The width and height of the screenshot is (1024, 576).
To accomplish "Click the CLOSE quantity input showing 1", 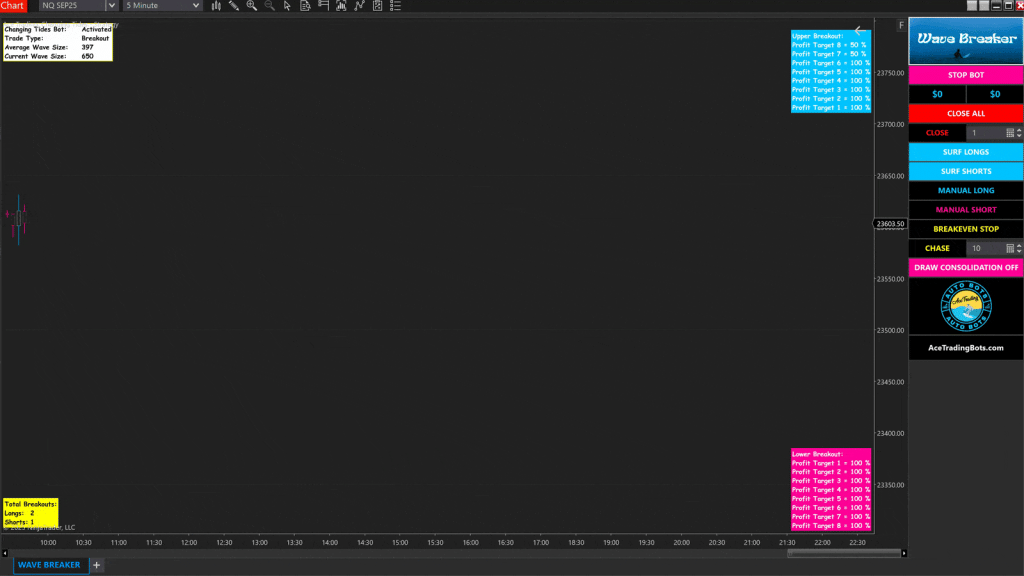I will (x=985, y=133).
